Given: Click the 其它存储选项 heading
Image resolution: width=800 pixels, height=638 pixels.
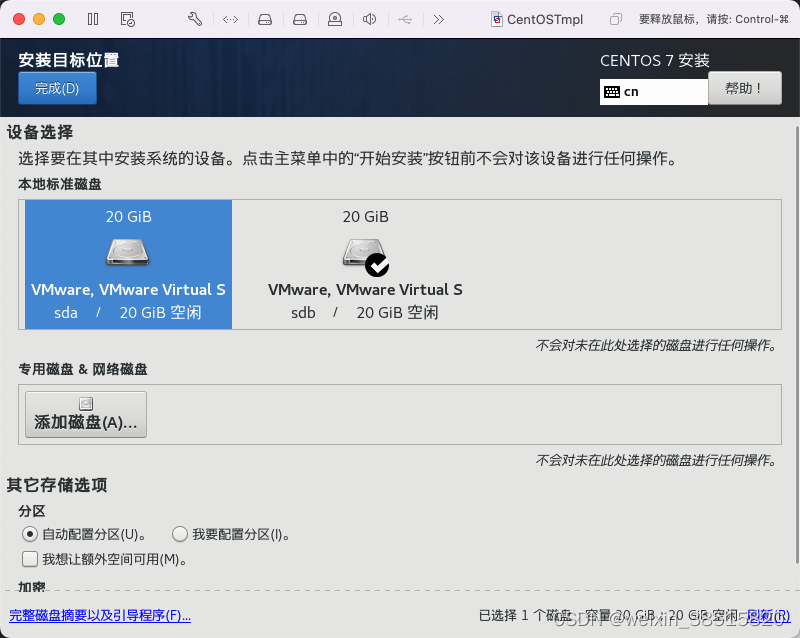Looking at the screenshot, I should click(57, 485).
